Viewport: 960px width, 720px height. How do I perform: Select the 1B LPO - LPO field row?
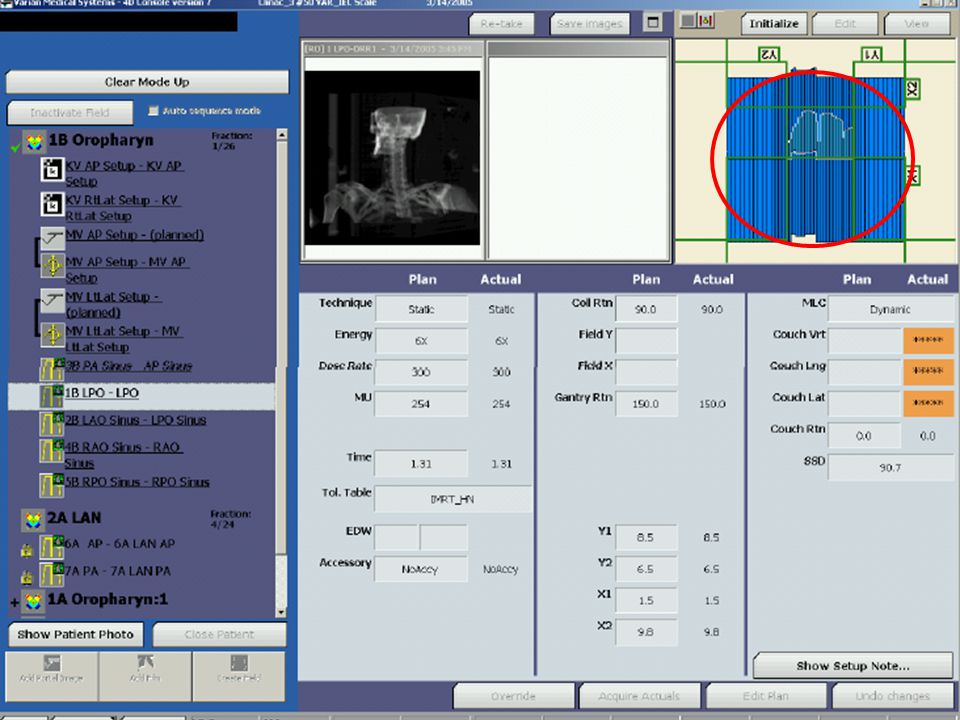[x=141, y=396]
